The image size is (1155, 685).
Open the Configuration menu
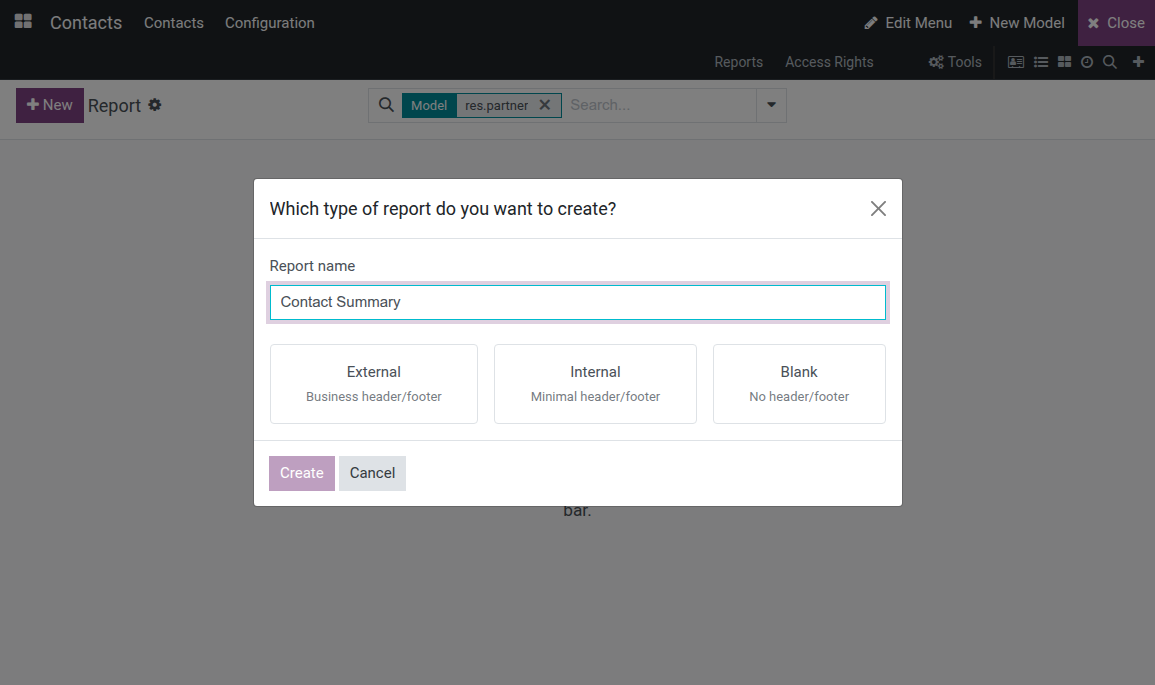tap(270, 23)
